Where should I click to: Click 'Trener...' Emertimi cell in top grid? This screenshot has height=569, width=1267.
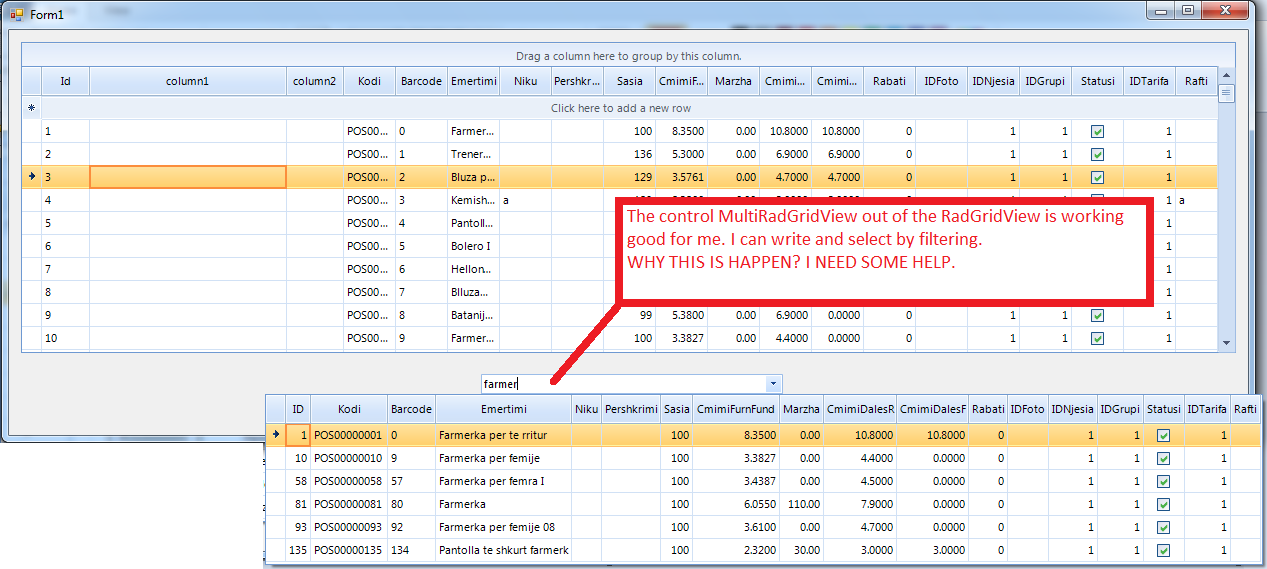[x=473, y=154]
